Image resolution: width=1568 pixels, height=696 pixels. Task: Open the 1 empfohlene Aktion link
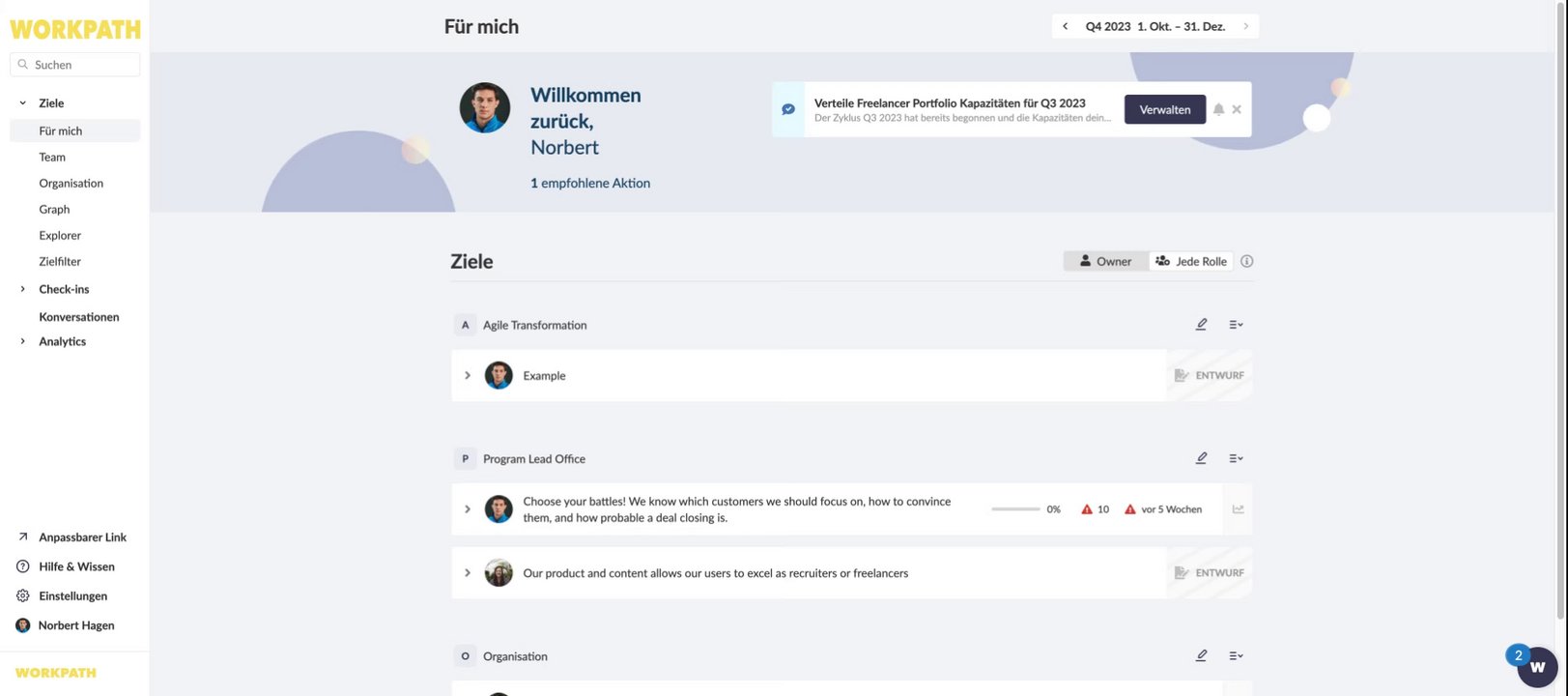pyautogui.click(x=590, y=183)
